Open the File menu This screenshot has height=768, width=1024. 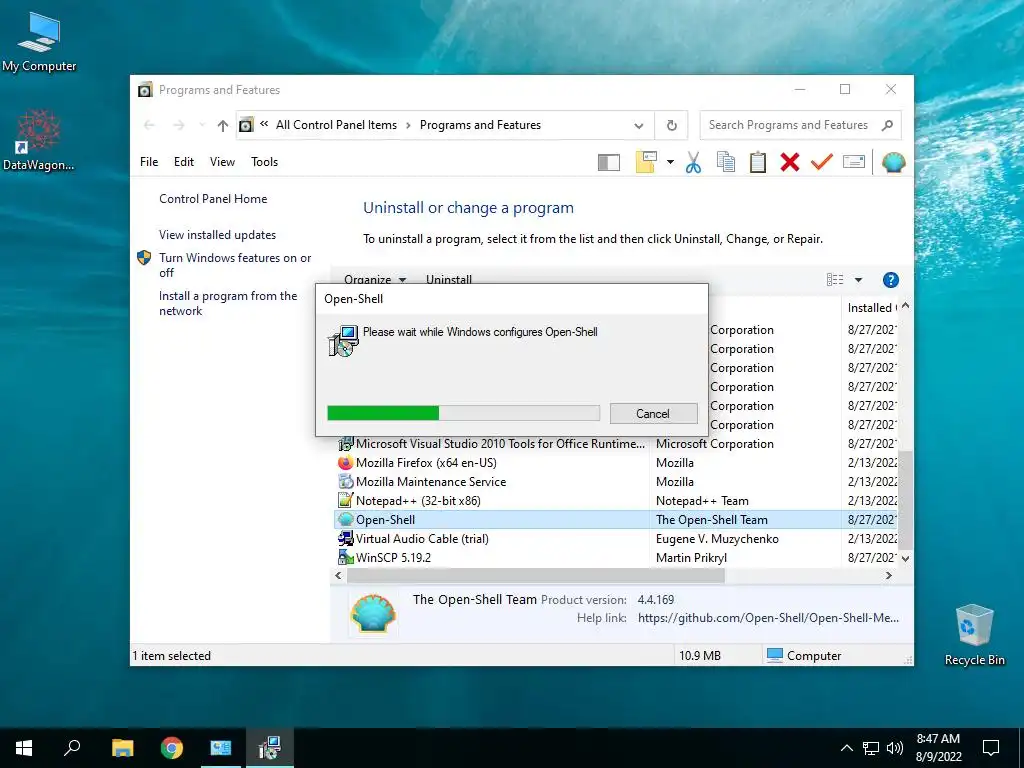149,162
